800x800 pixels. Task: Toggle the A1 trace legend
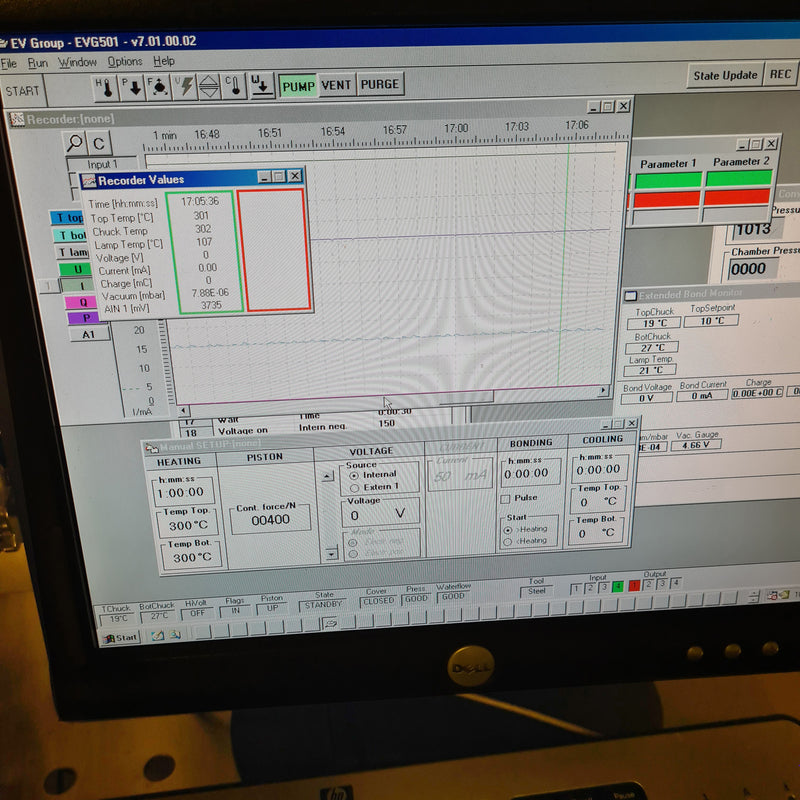(89, 334)
